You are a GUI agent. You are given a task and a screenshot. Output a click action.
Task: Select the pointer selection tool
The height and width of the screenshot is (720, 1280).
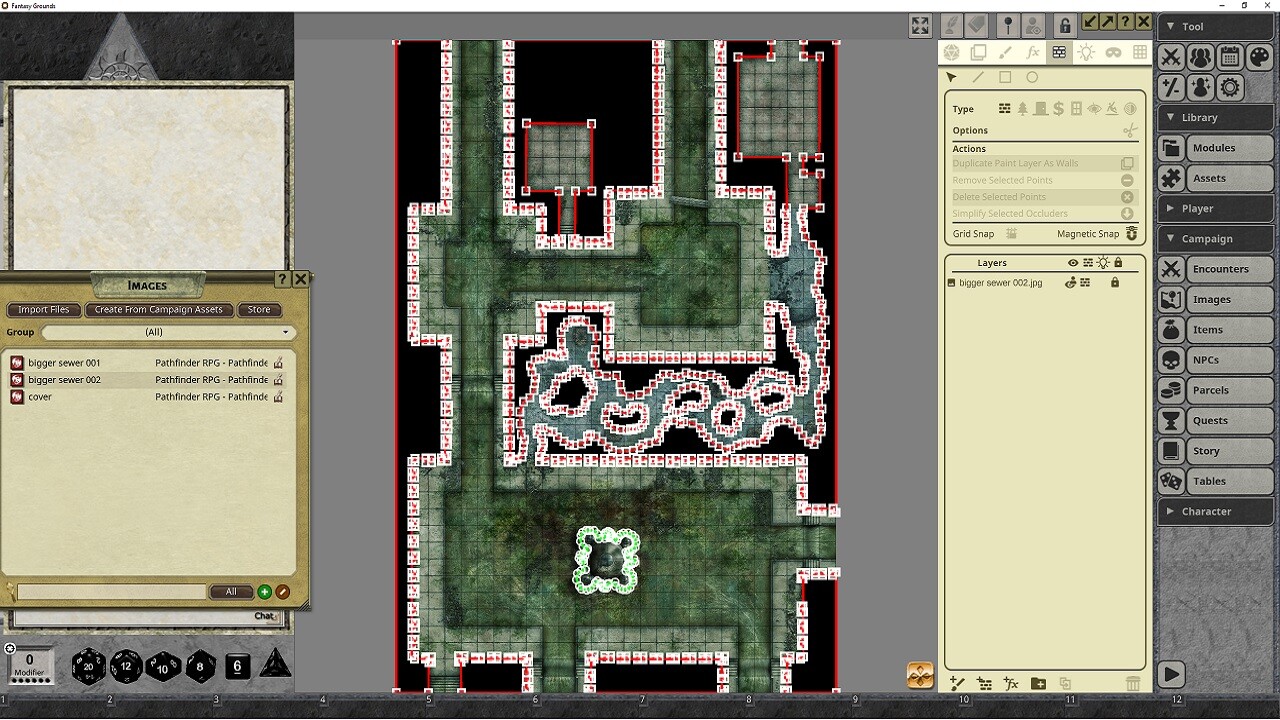coord(951,77)
